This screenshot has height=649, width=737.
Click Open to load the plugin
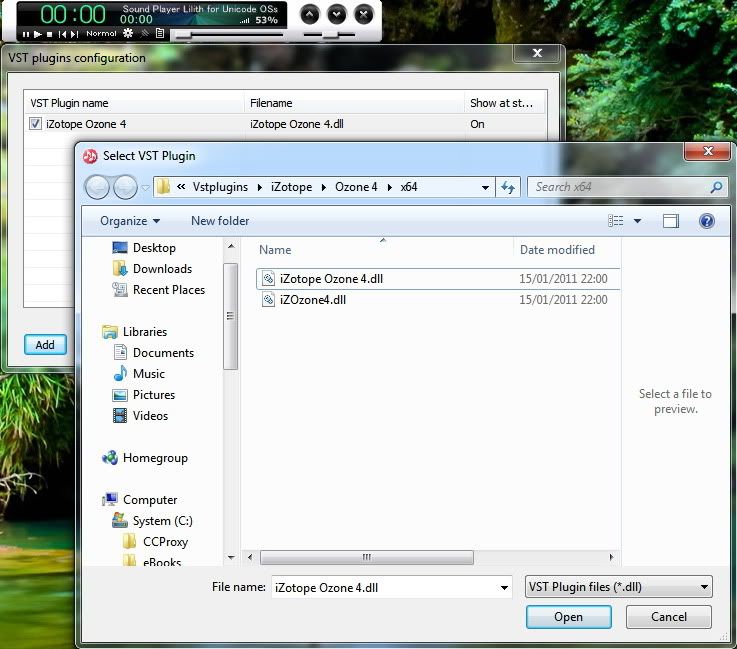pyautogui.click(x=569, y=617)
